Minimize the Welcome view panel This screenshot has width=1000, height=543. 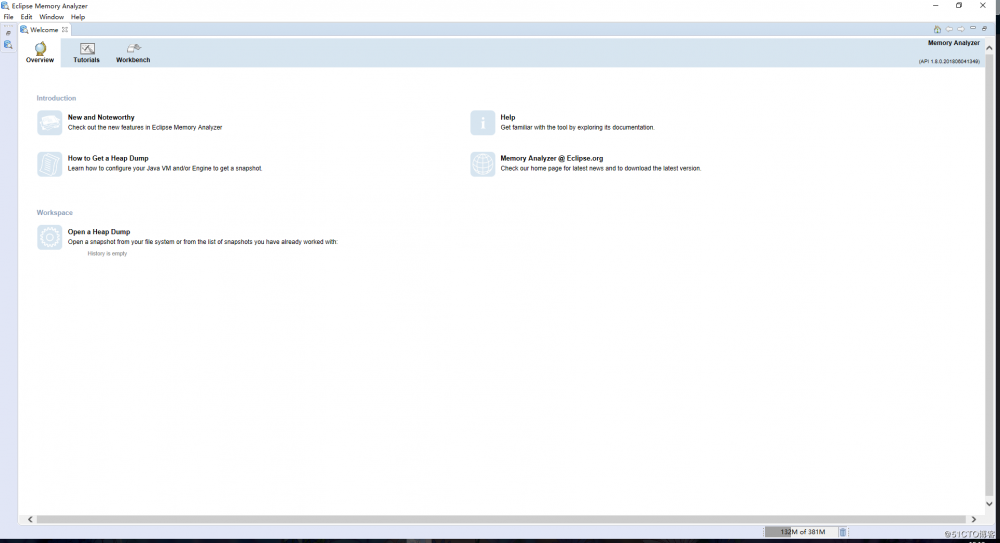[x=973, y=29]
